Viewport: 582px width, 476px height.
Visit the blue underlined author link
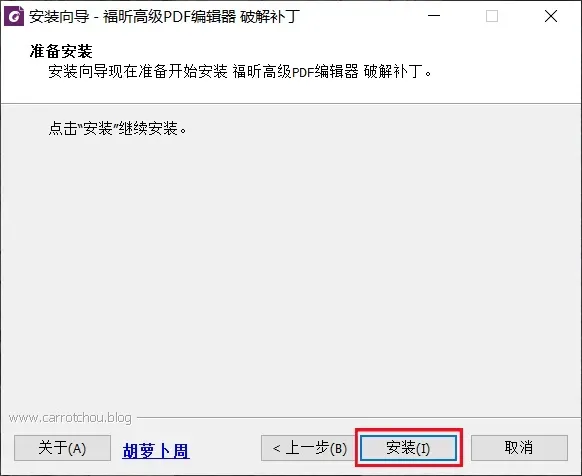[x=156, y=451]
